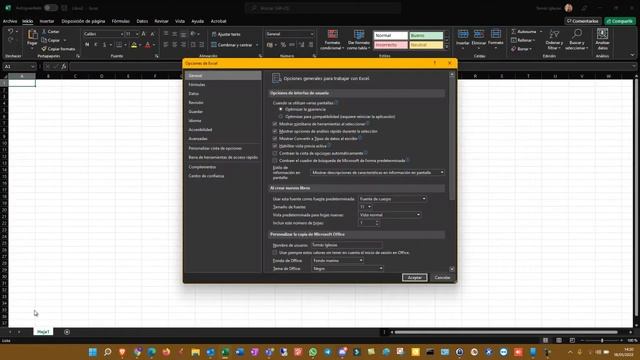Toggle Habilitar vista previa activa checkbox

[x=275, y=146]
